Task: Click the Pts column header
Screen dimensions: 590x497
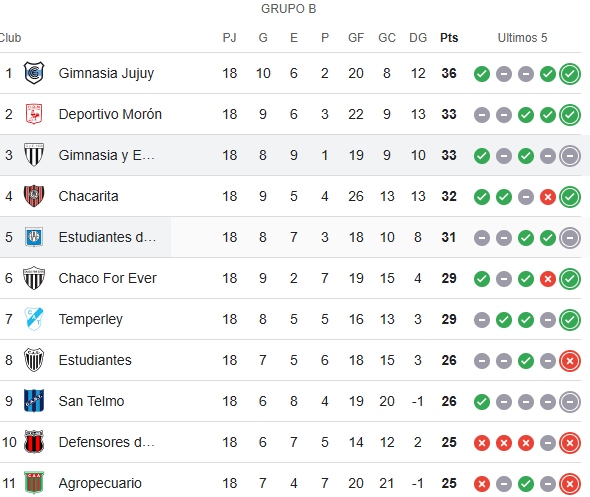Action: click(449, 38)
